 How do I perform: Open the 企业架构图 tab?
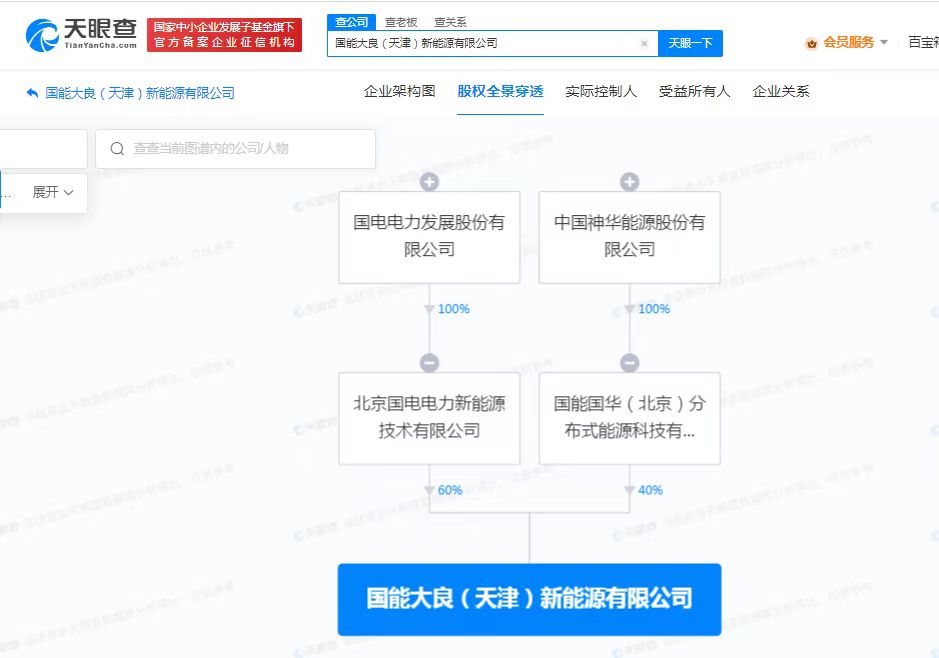(x=399, y=92)
